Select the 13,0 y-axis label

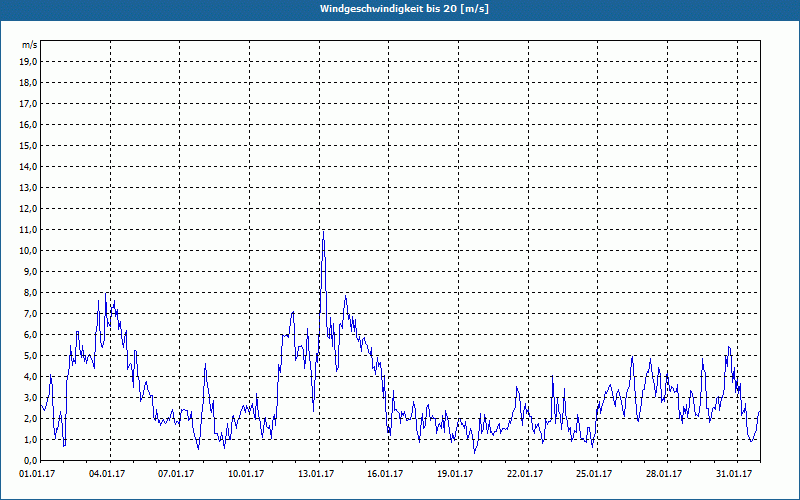pos(28,187)
